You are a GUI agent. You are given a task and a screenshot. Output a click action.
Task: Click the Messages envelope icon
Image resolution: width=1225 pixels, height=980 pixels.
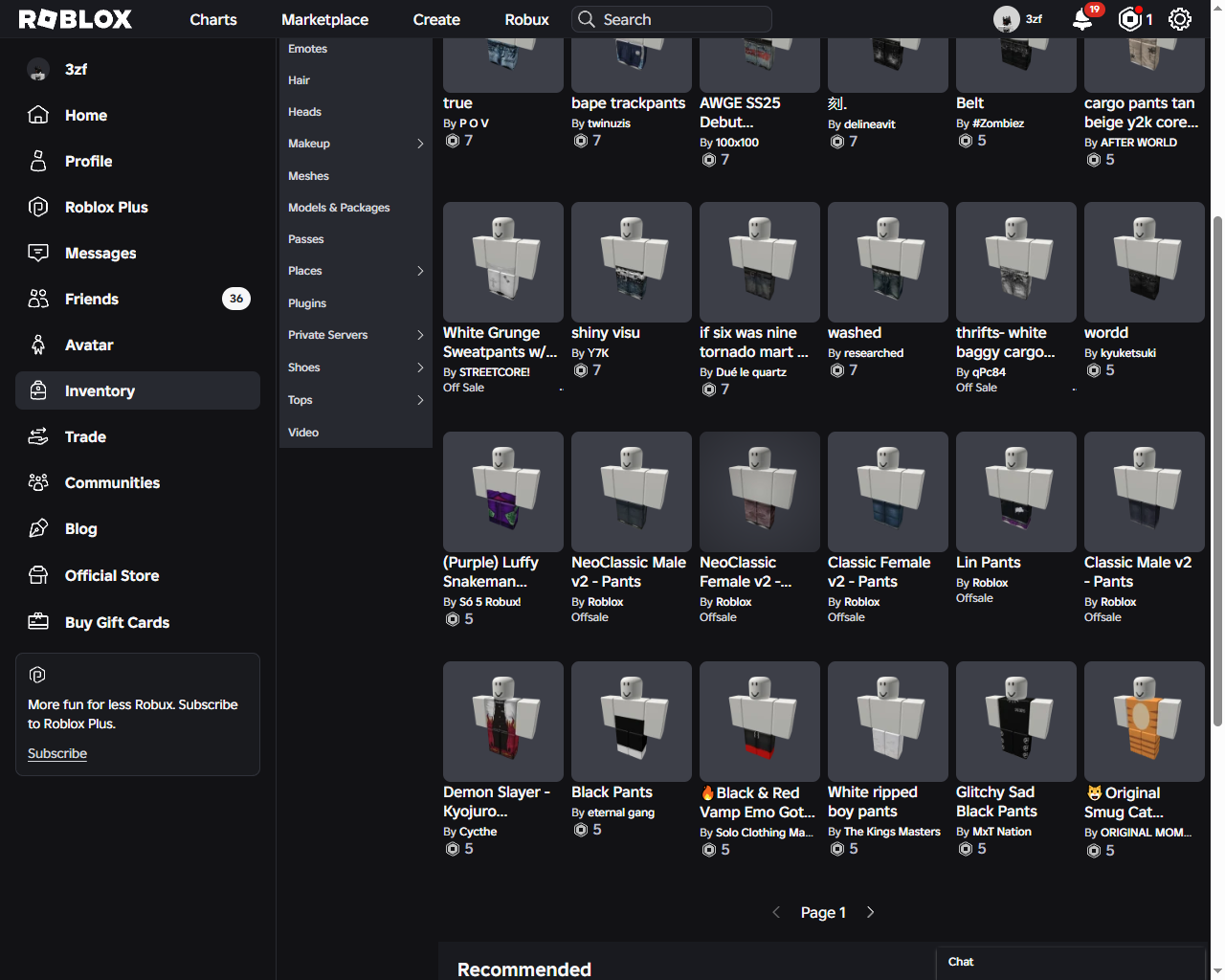[x=38, y=253]
